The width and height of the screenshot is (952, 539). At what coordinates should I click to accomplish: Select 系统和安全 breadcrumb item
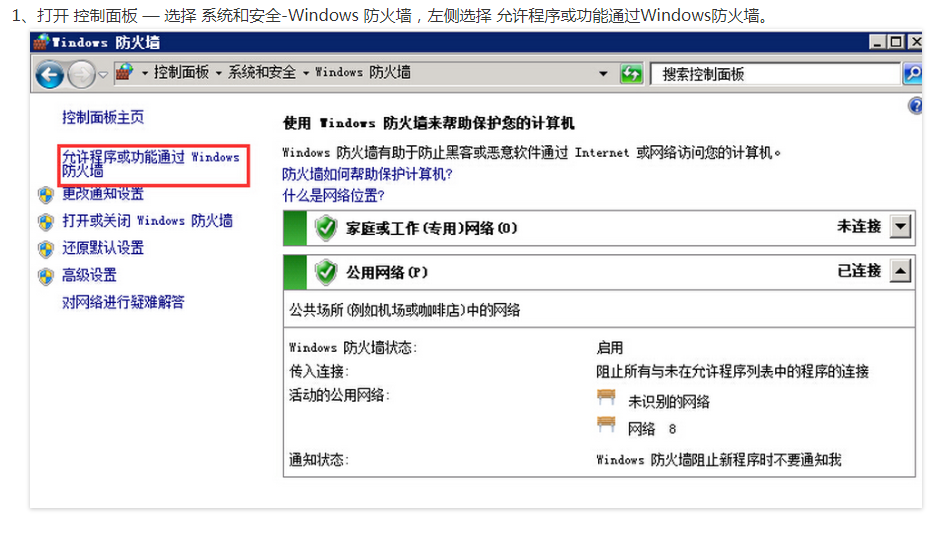pos(262,72)
